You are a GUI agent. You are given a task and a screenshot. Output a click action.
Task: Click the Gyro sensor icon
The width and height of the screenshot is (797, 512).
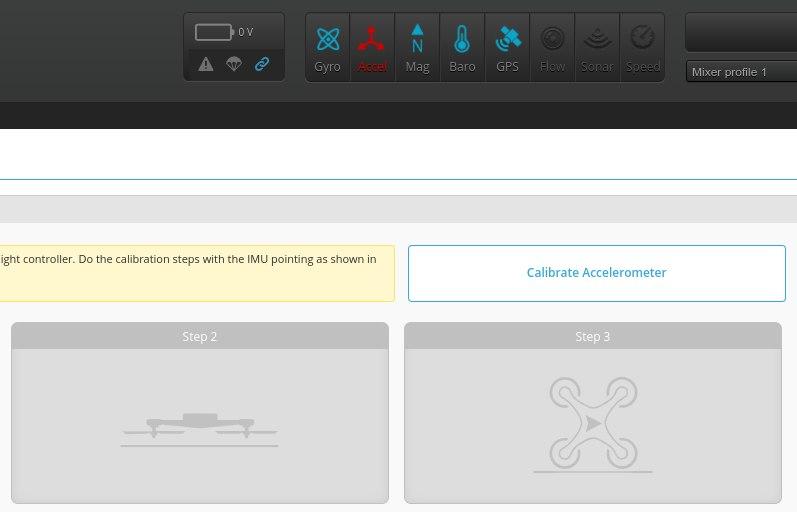pos(327,47)
